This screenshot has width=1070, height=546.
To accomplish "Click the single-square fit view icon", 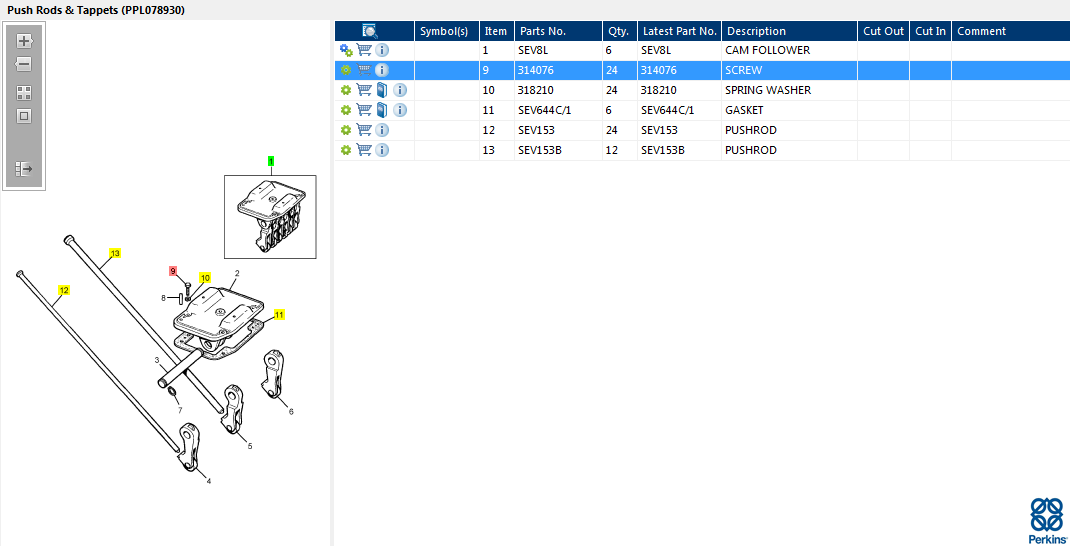I will point(24,116).
